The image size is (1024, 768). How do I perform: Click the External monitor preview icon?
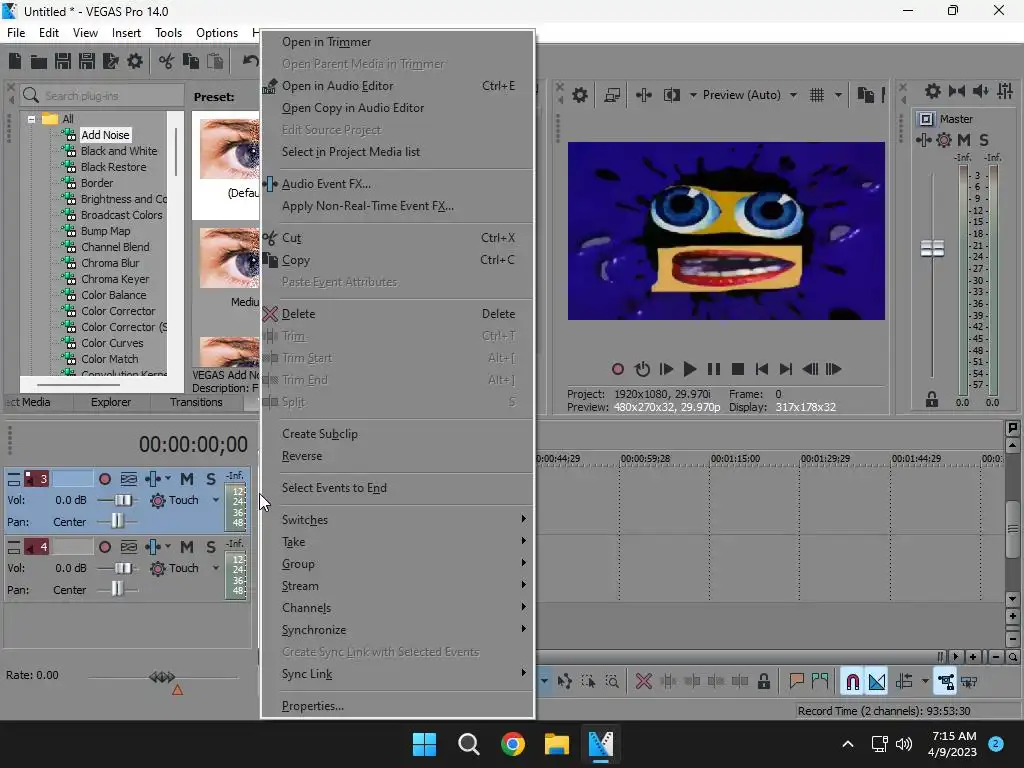[x=612, y=95]
